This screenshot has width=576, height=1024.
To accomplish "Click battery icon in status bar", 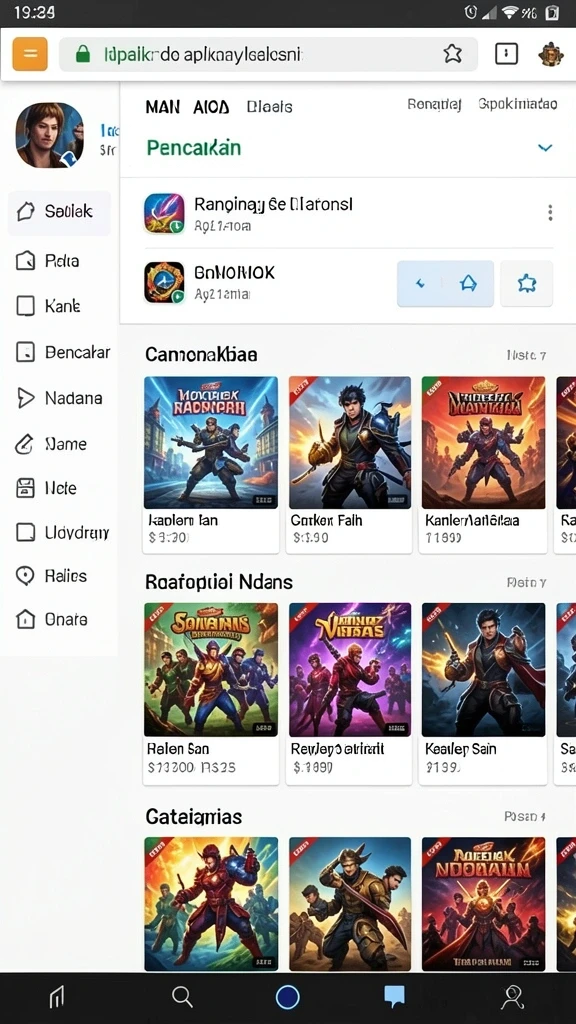I will tap(552, 12).
